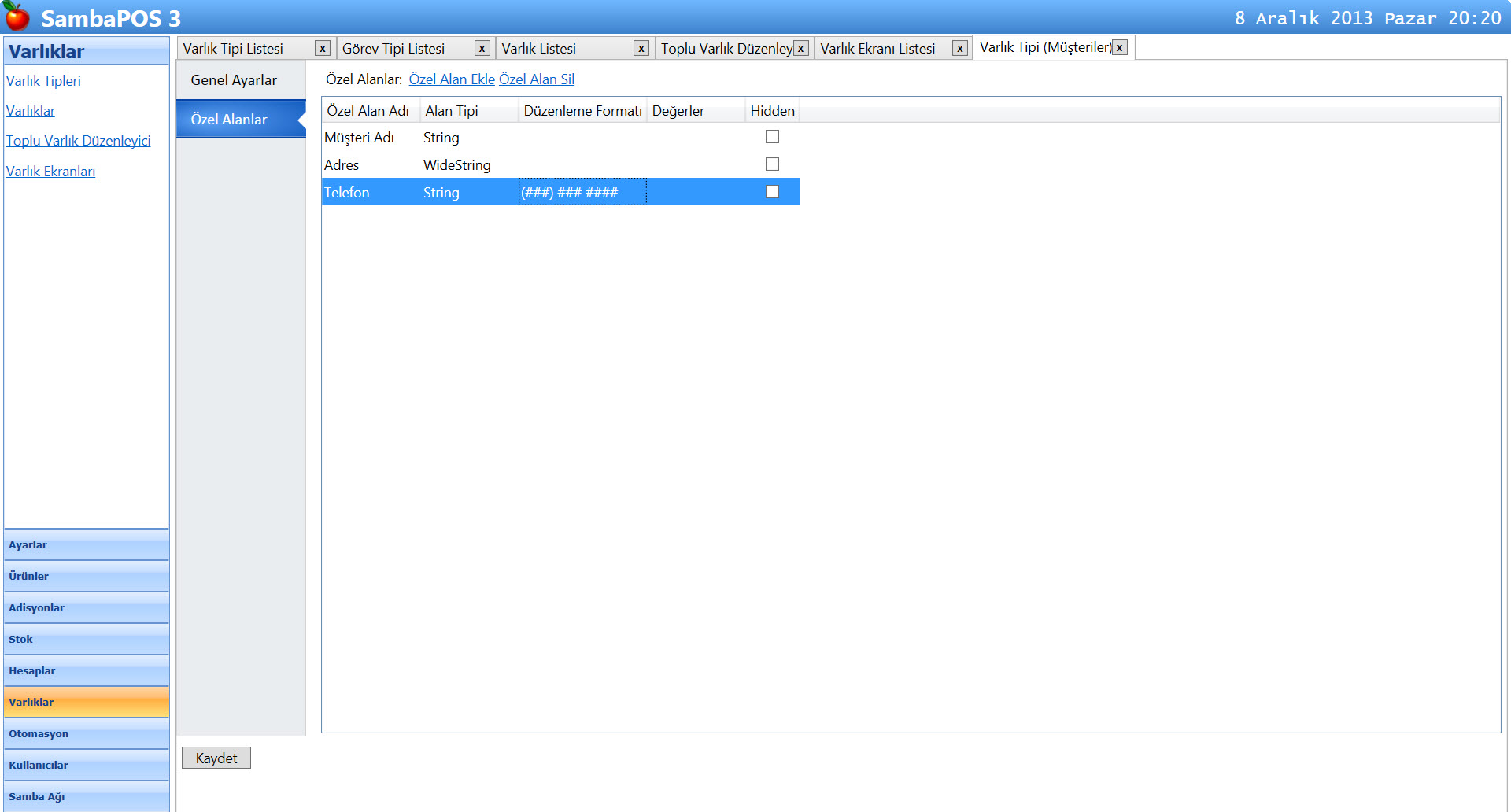Edit the Telefon Düzenleme Formatı field
Screen dimensions: 1511x812
pyautogui.click(x=582, y=192)
